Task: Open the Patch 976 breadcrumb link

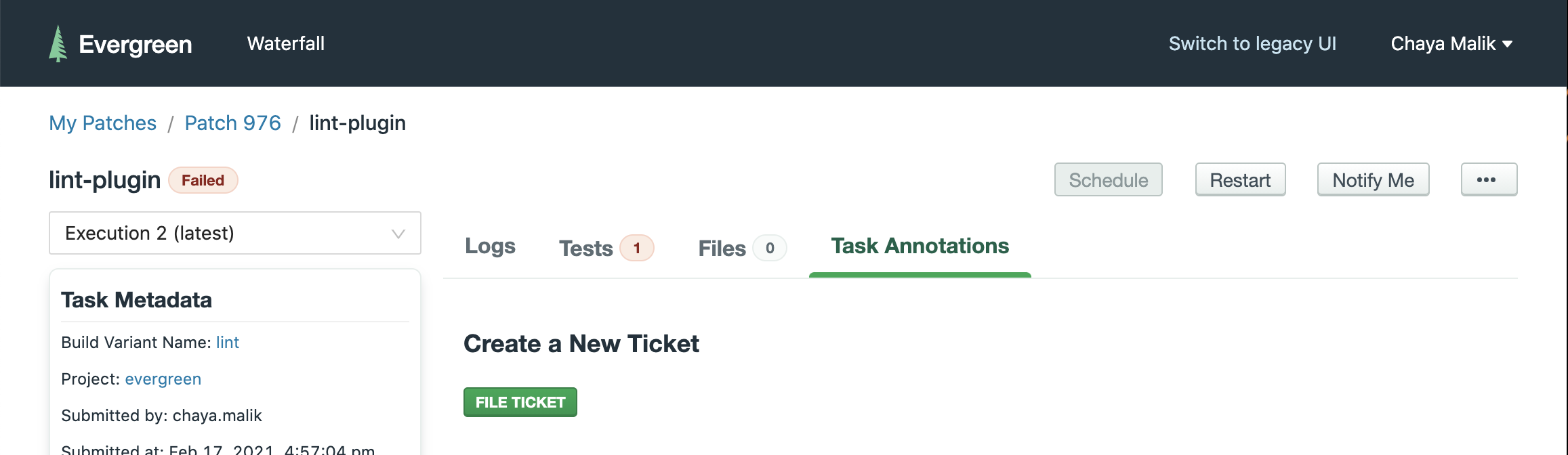Action: tap(232, 123)
